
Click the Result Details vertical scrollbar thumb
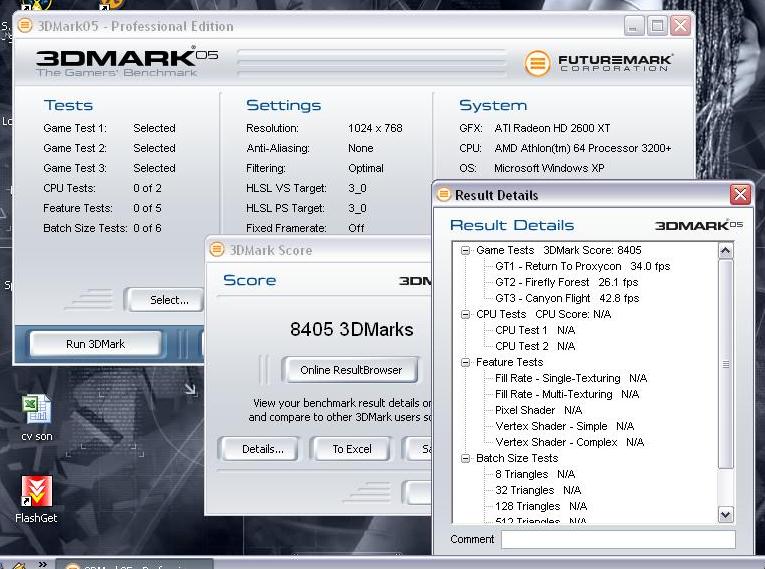pos(725,364)
